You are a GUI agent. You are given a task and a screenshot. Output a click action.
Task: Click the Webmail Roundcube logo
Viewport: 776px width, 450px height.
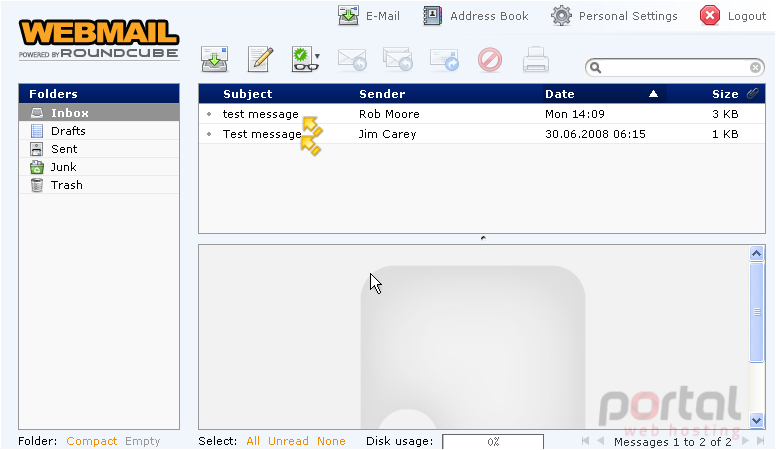point(99,39)
